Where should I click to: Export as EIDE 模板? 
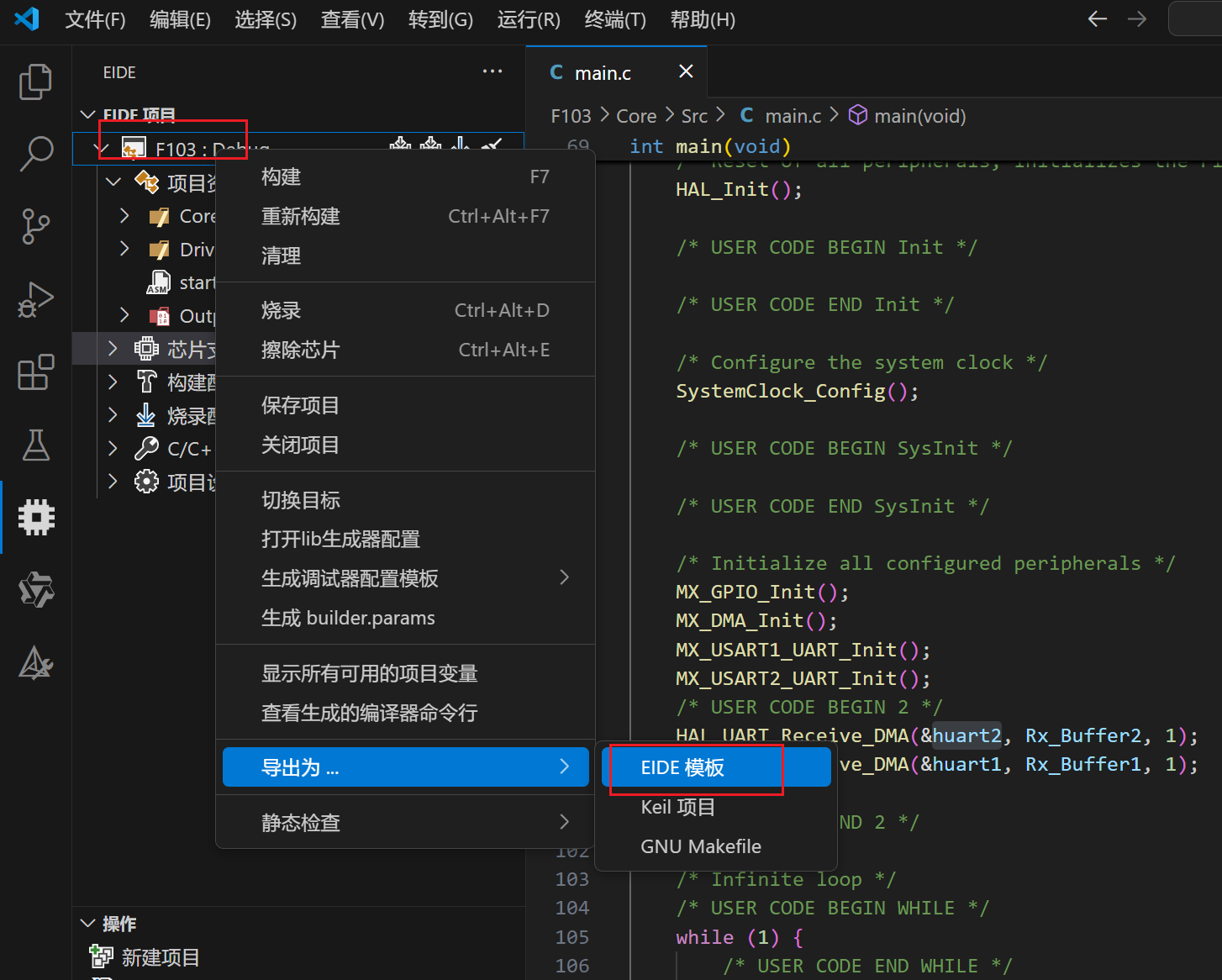(x=716, y=767)
